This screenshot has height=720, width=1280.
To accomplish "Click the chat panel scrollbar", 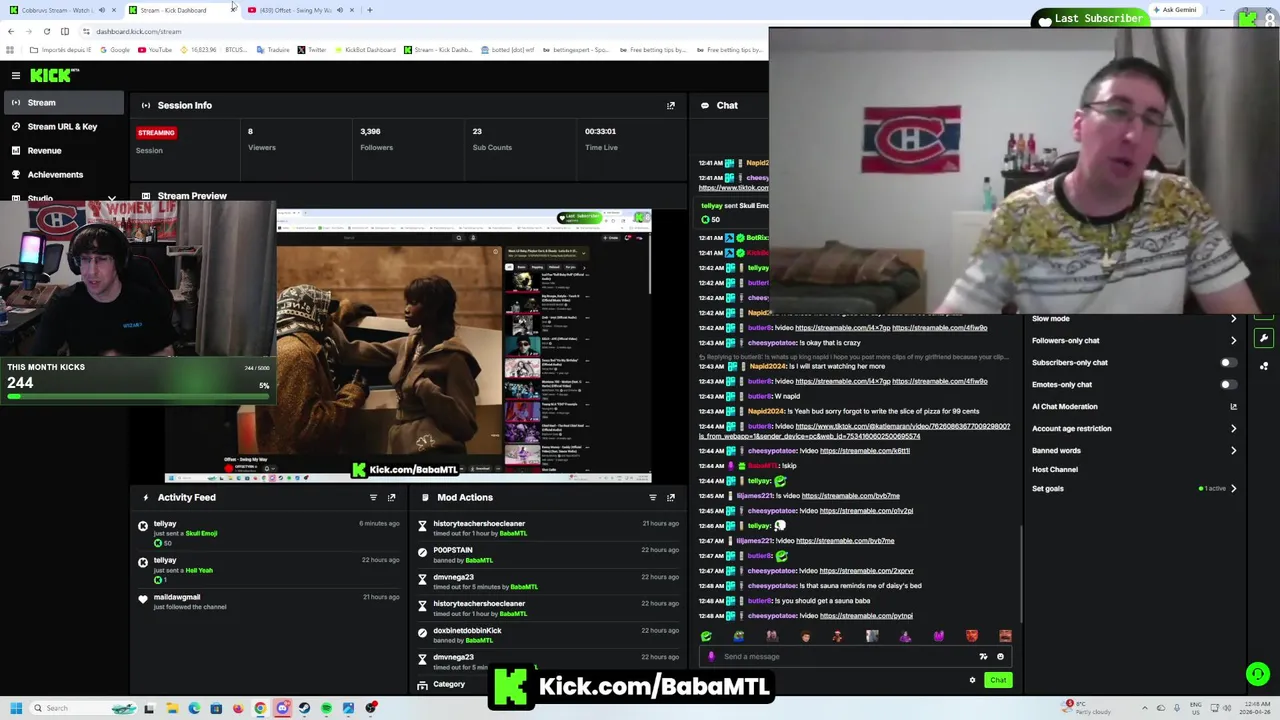I will tap(1020, 572).
